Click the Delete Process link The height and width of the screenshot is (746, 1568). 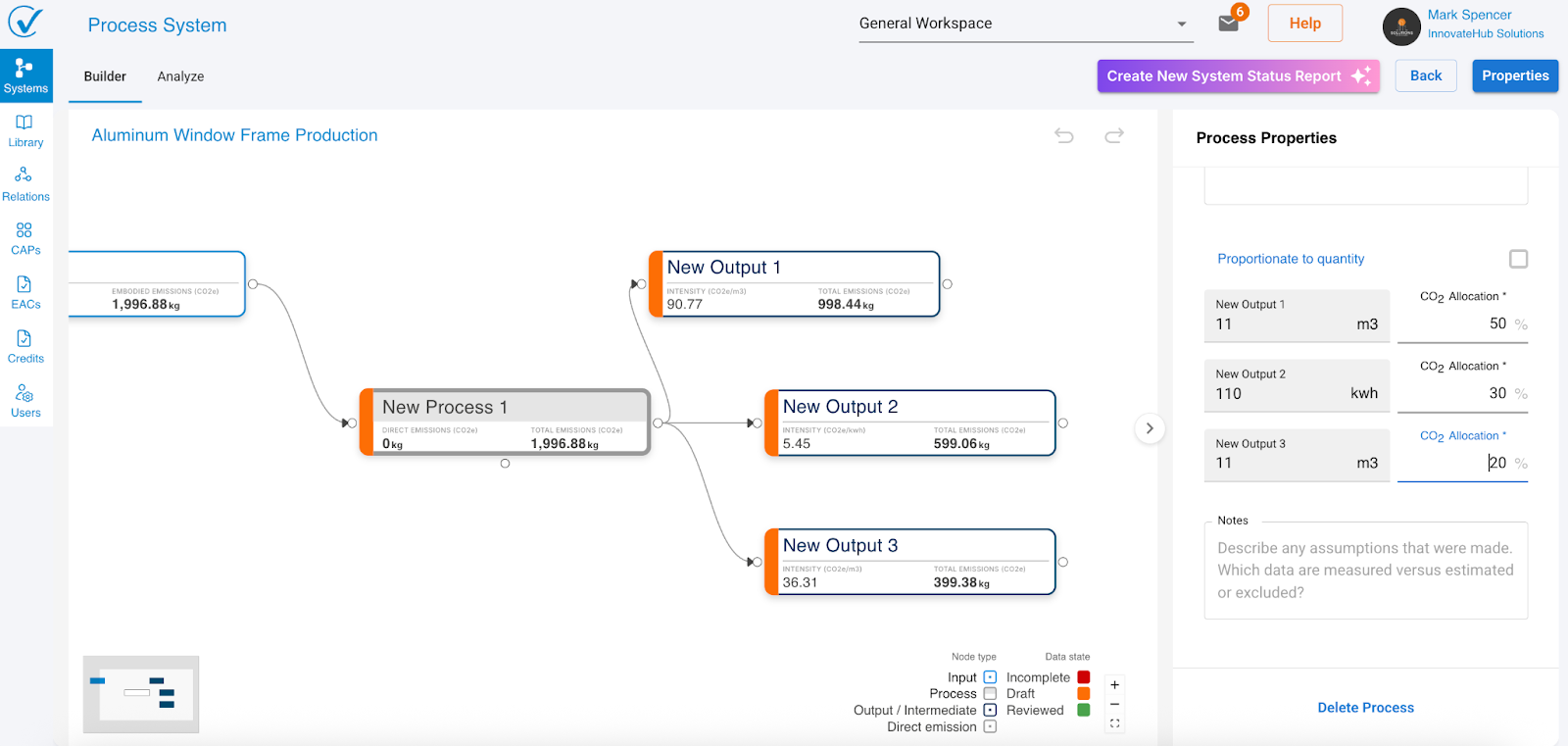1365,708
